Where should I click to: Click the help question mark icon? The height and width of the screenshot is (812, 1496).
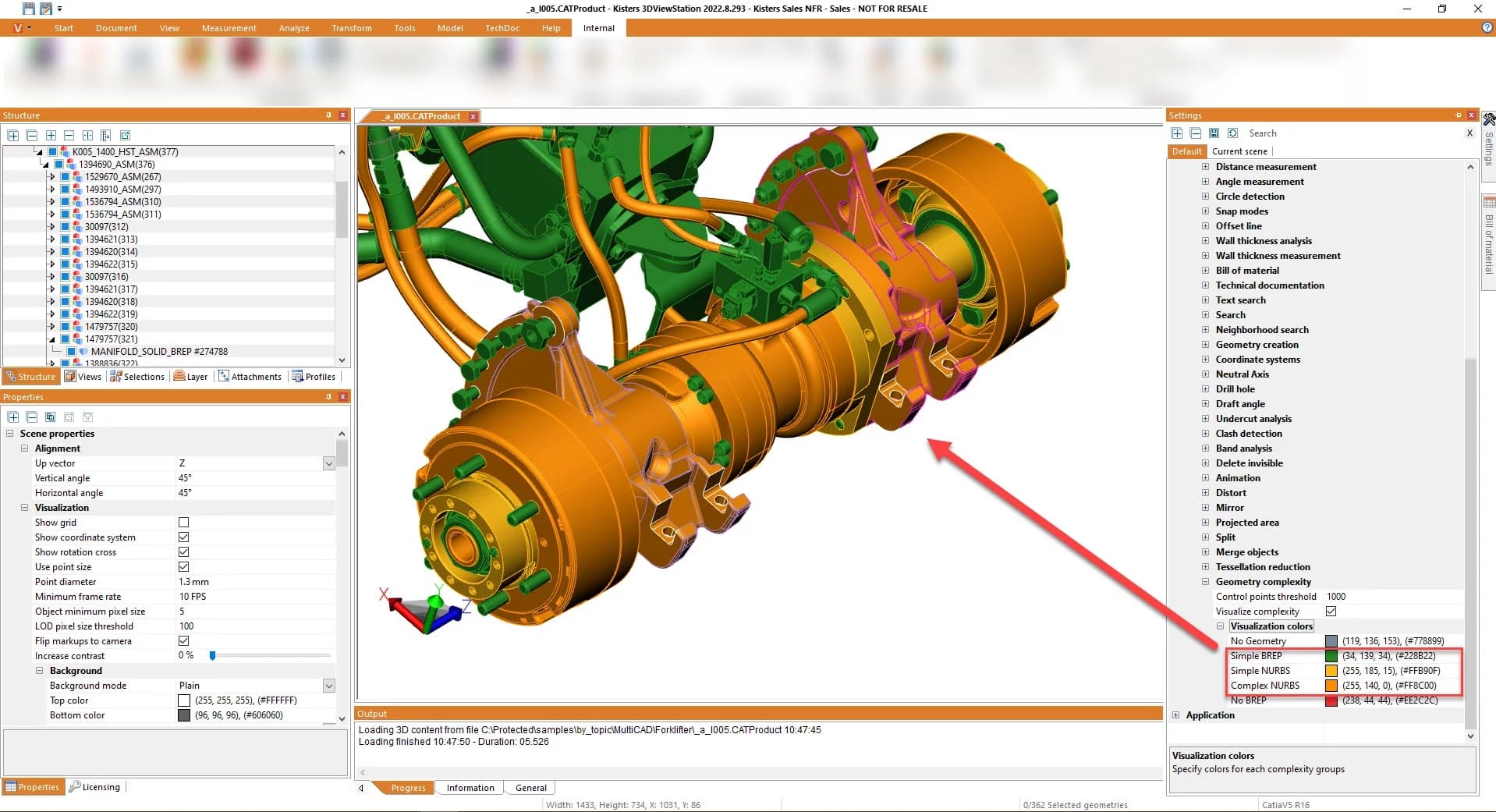pos(1487,28)
